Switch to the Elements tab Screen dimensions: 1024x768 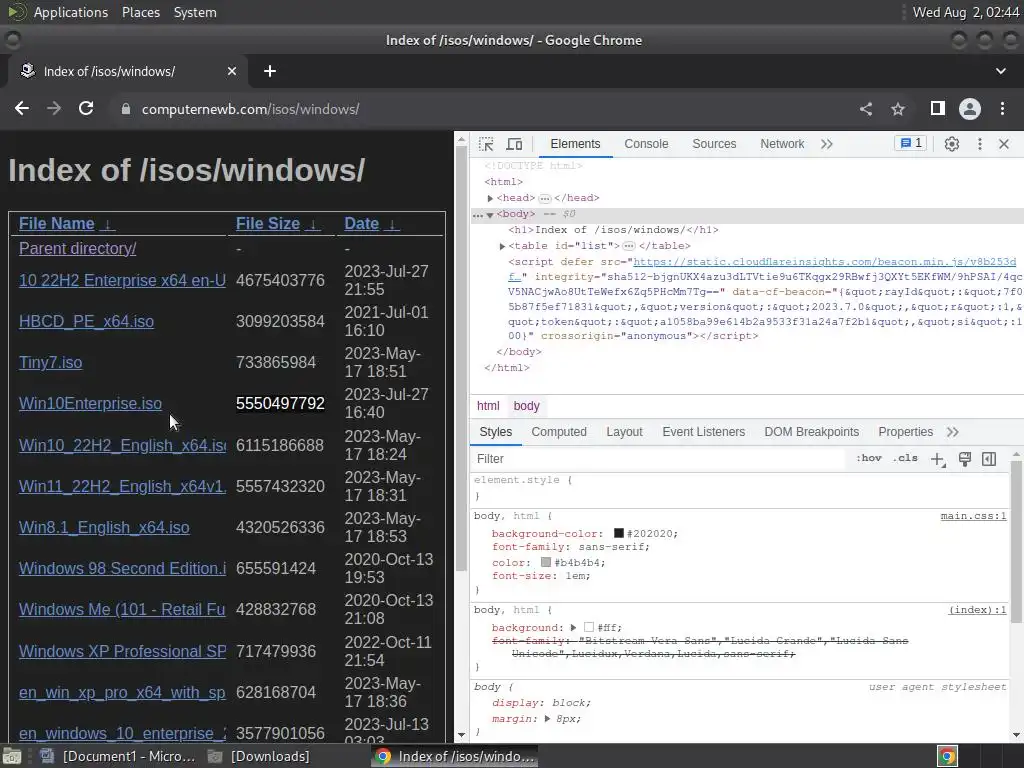575,144
